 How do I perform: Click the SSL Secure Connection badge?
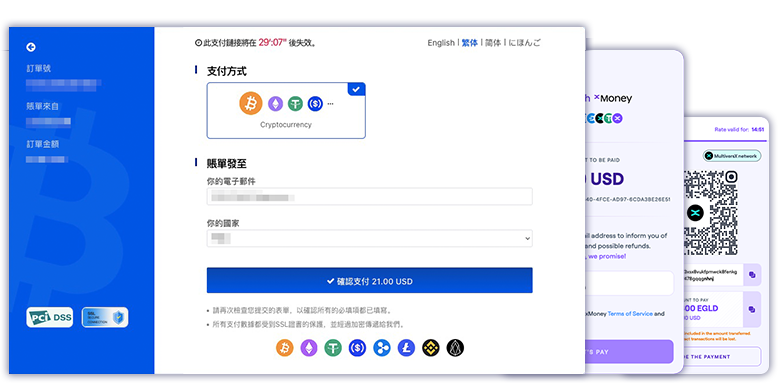(105, 318)
